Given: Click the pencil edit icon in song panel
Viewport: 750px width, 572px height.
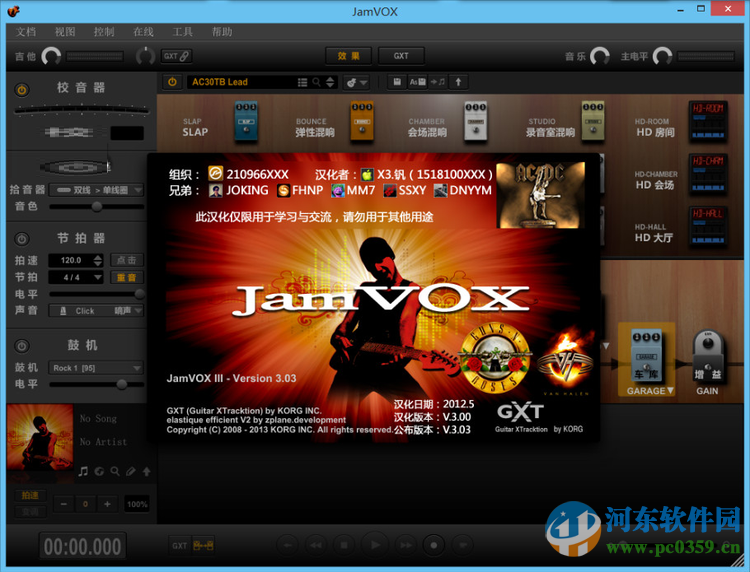Looking at the screenshot, I should pos(131,472).
